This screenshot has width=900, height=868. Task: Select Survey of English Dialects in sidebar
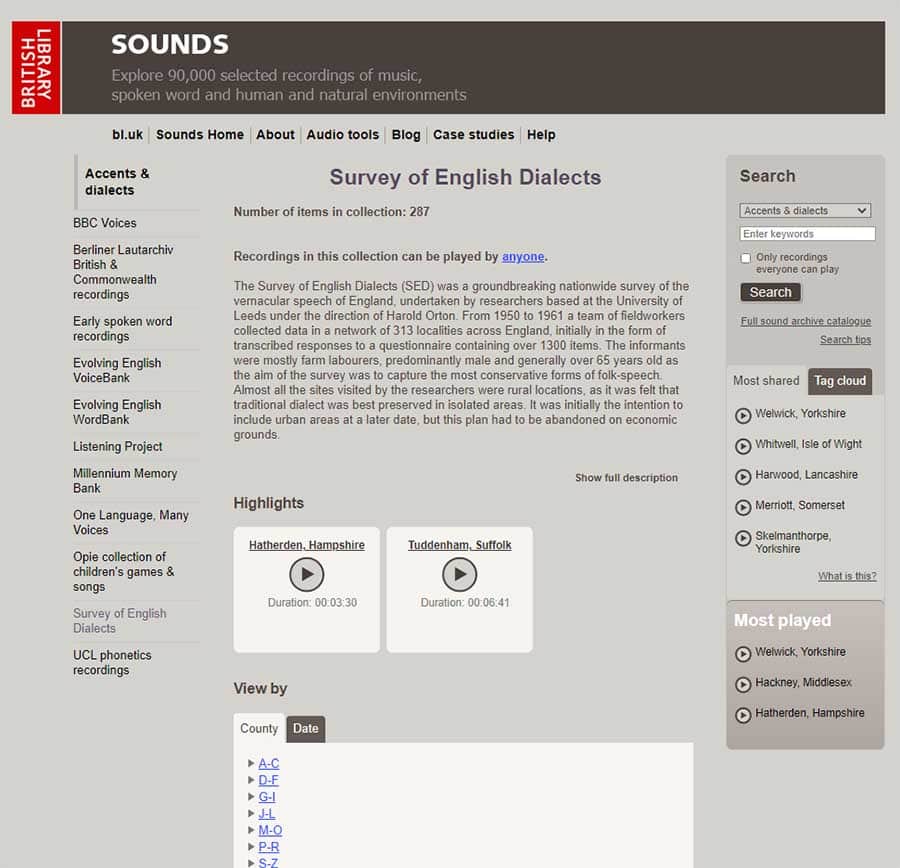119,621
